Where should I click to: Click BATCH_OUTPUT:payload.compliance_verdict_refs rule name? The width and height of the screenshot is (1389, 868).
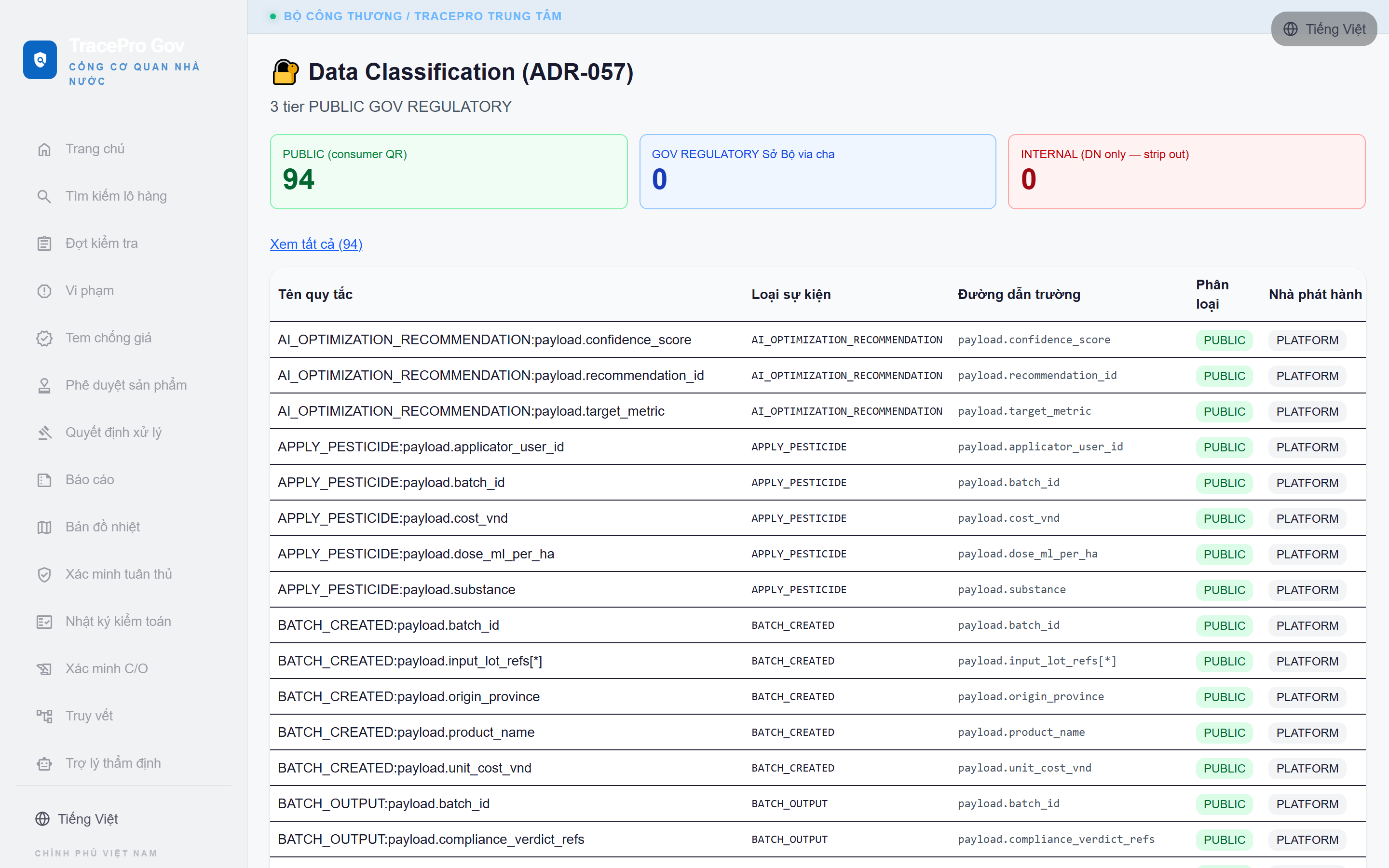click(x=431, y=839)
